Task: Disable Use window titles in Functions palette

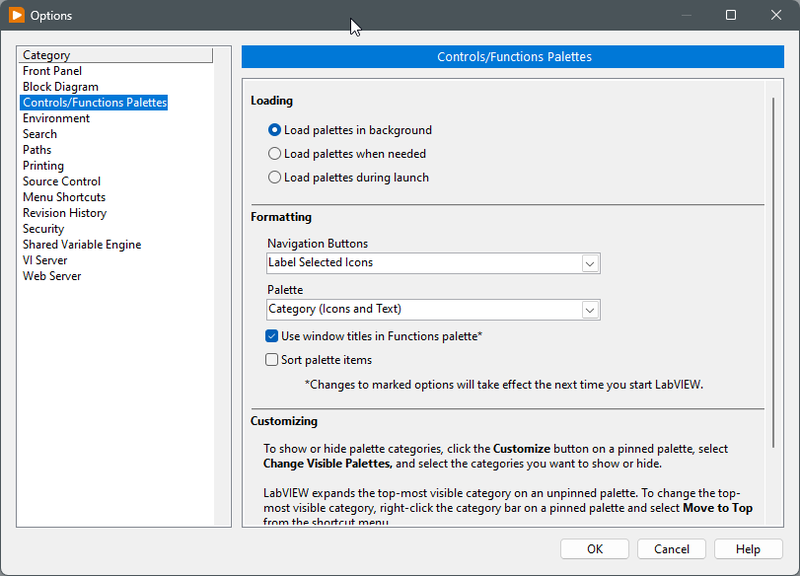Action: pyautogui.click(x=272, y=337)
